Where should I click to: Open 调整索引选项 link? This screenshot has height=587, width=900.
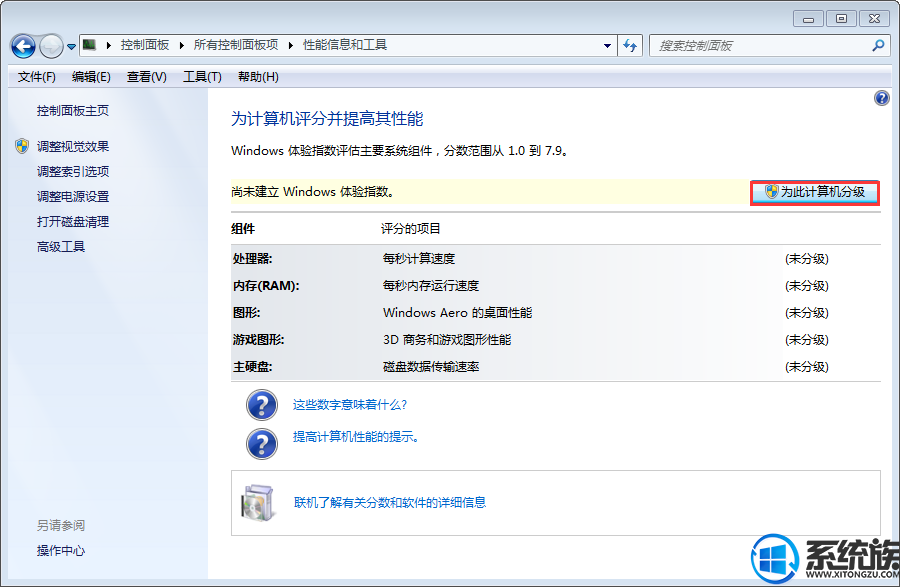73,172
